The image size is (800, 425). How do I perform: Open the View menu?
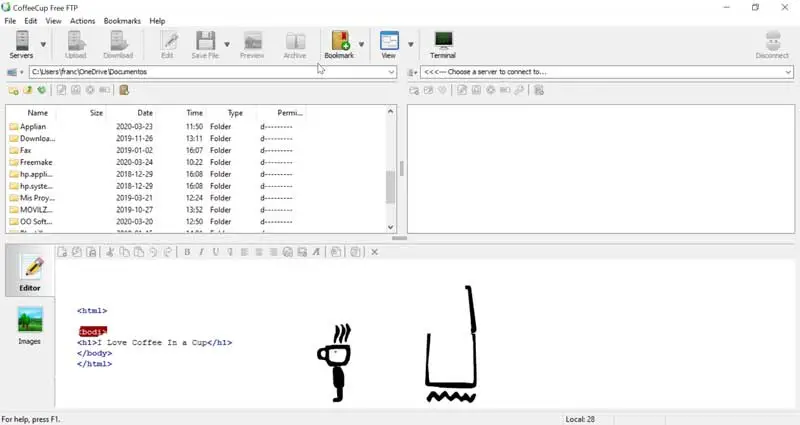click(x=53, y=21)
